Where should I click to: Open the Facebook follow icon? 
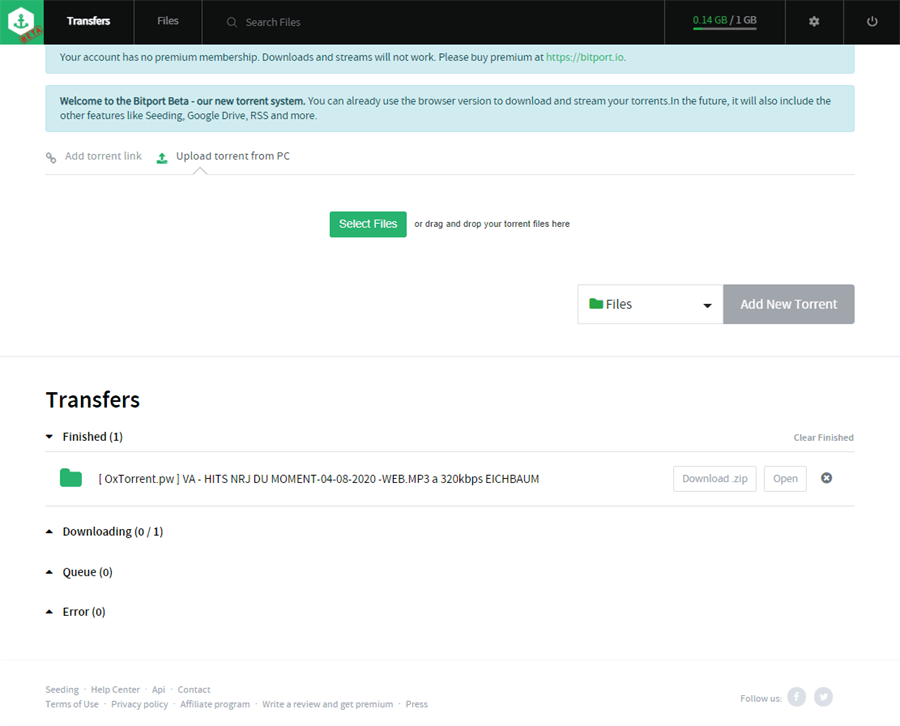796,697
